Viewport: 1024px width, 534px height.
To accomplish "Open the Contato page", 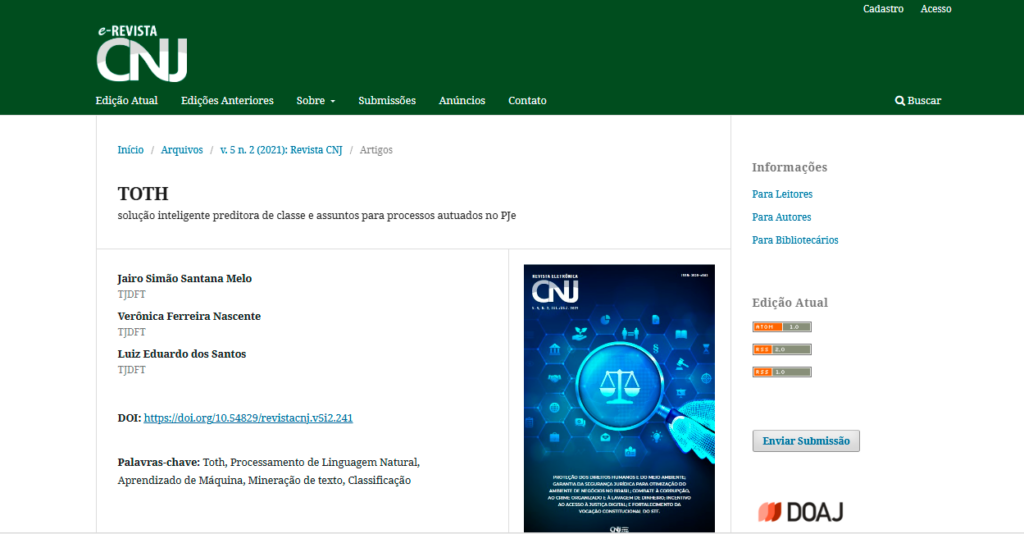I will [527, 101].
